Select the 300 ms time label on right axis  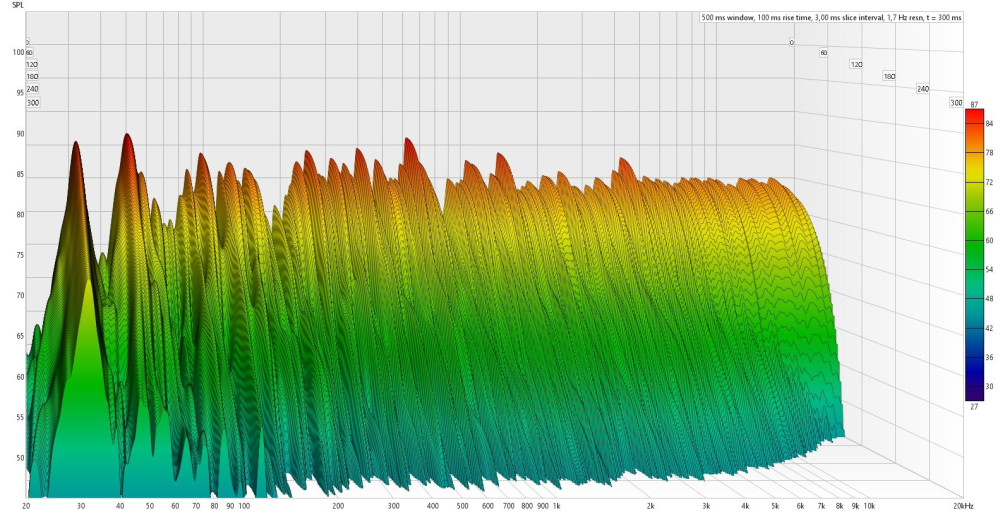click(x=956, y=103)
